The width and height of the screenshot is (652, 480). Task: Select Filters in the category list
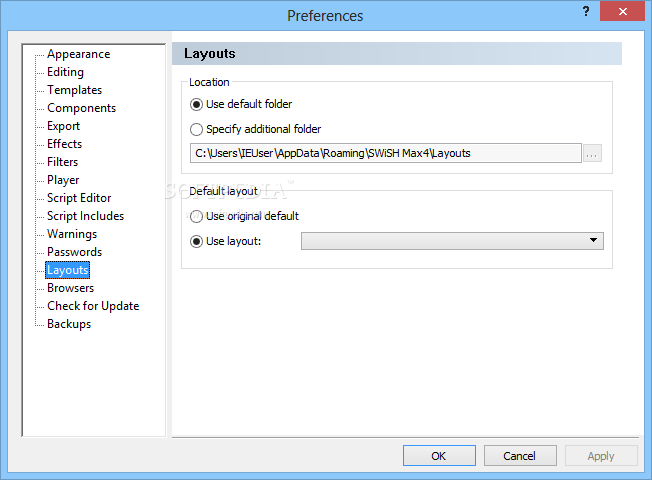click(x=62, y=162)
